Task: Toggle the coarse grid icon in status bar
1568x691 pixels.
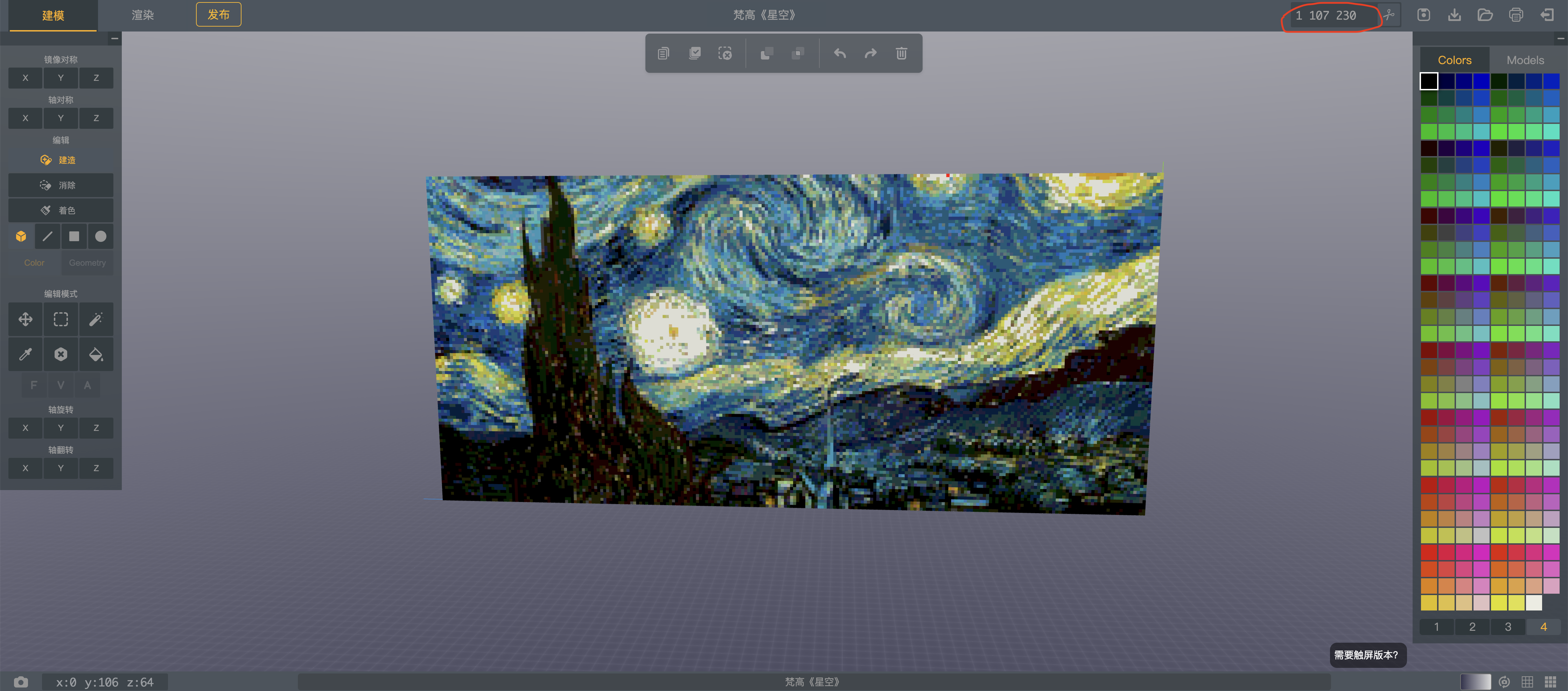Action: tap(1528, 682)
